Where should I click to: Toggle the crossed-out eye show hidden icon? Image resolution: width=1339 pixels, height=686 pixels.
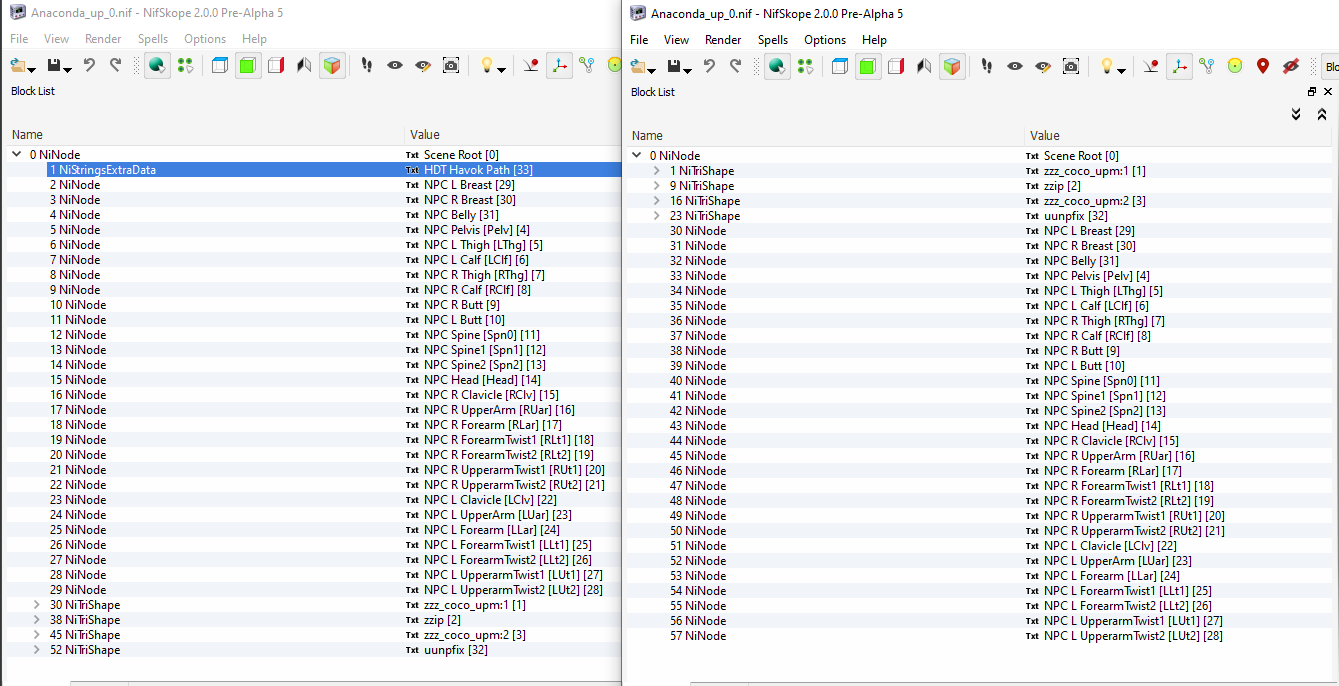pos(1291,66)
